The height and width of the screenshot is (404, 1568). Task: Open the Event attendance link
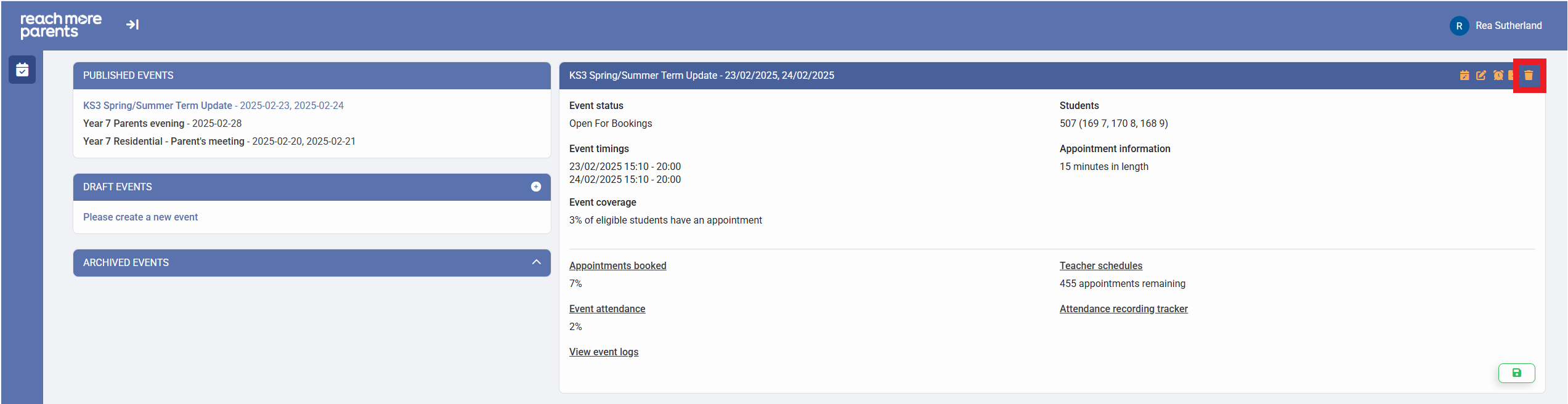point(607,309)
